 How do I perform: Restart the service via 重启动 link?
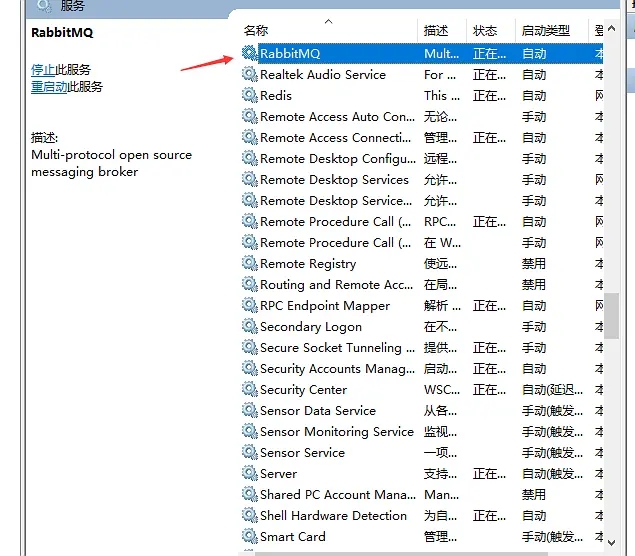click(49, 87)
